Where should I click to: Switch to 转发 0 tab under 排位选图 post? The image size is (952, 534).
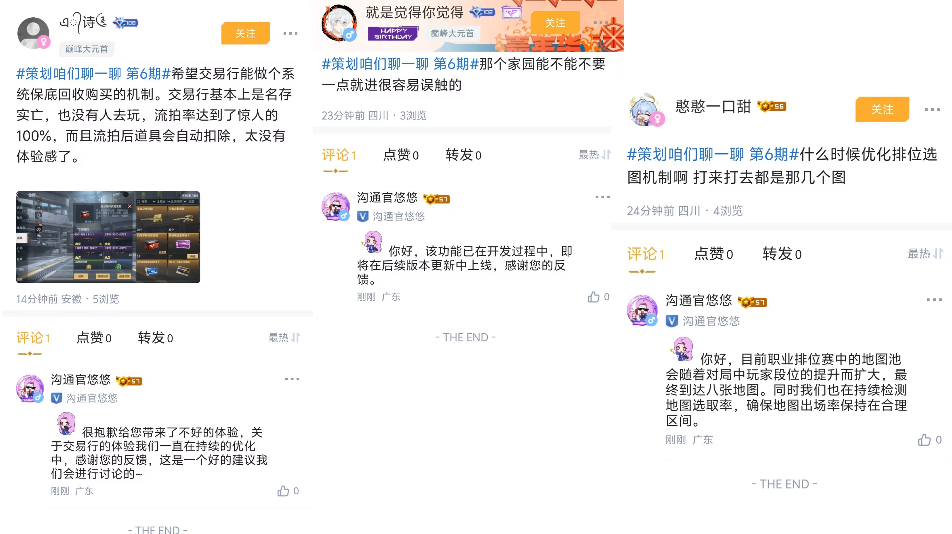coord(782,254)
